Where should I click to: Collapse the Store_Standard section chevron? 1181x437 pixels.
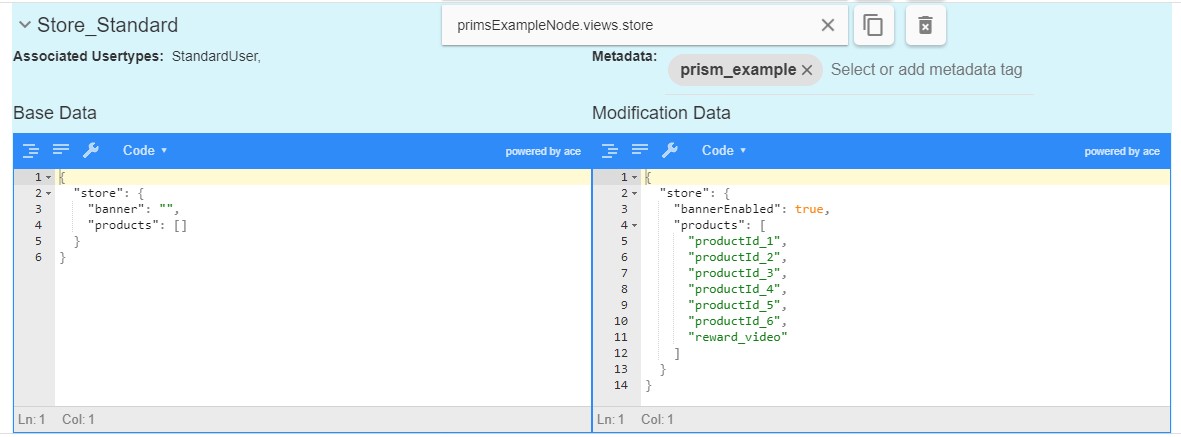click(x=25, y=25)
